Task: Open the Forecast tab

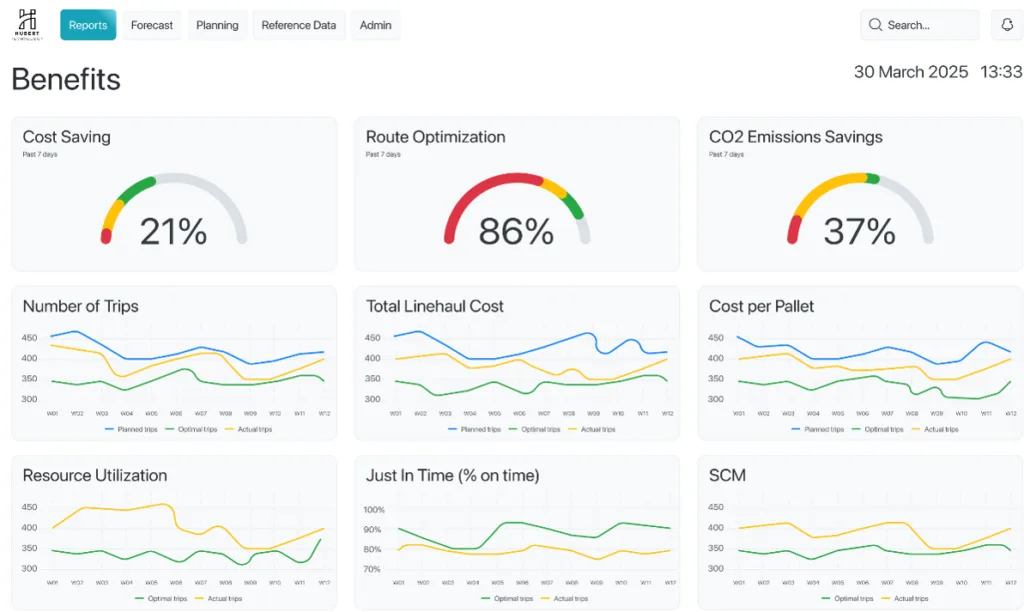Action: 152,25
